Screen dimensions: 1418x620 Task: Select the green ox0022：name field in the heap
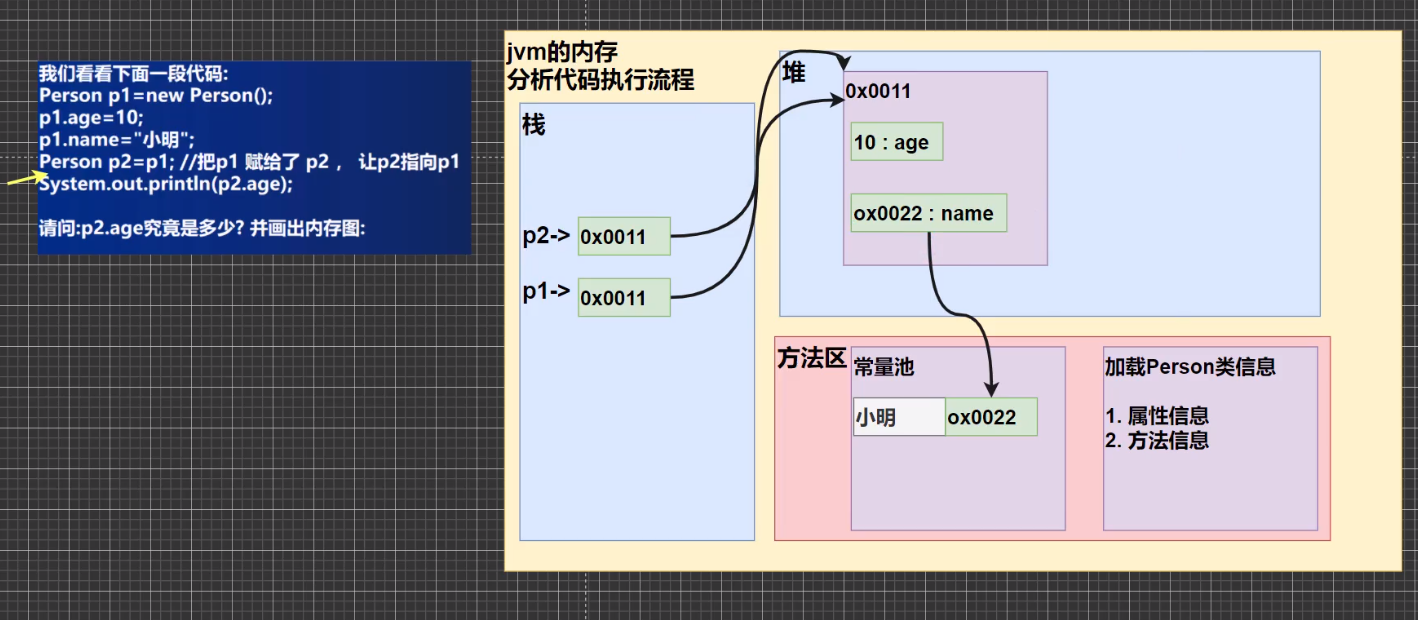[927, 212]
